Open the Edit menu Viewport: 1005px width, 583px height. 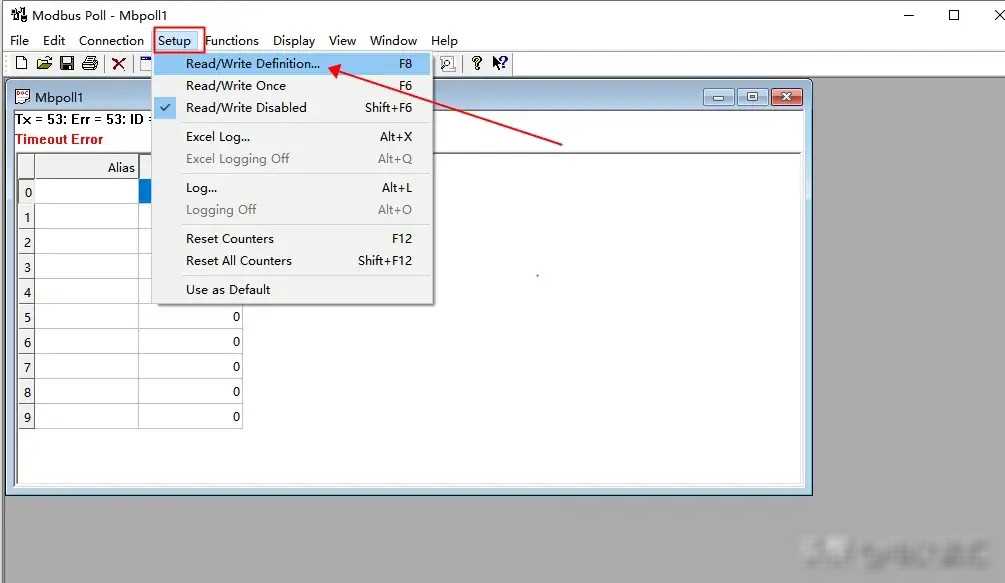coord(54,40)
